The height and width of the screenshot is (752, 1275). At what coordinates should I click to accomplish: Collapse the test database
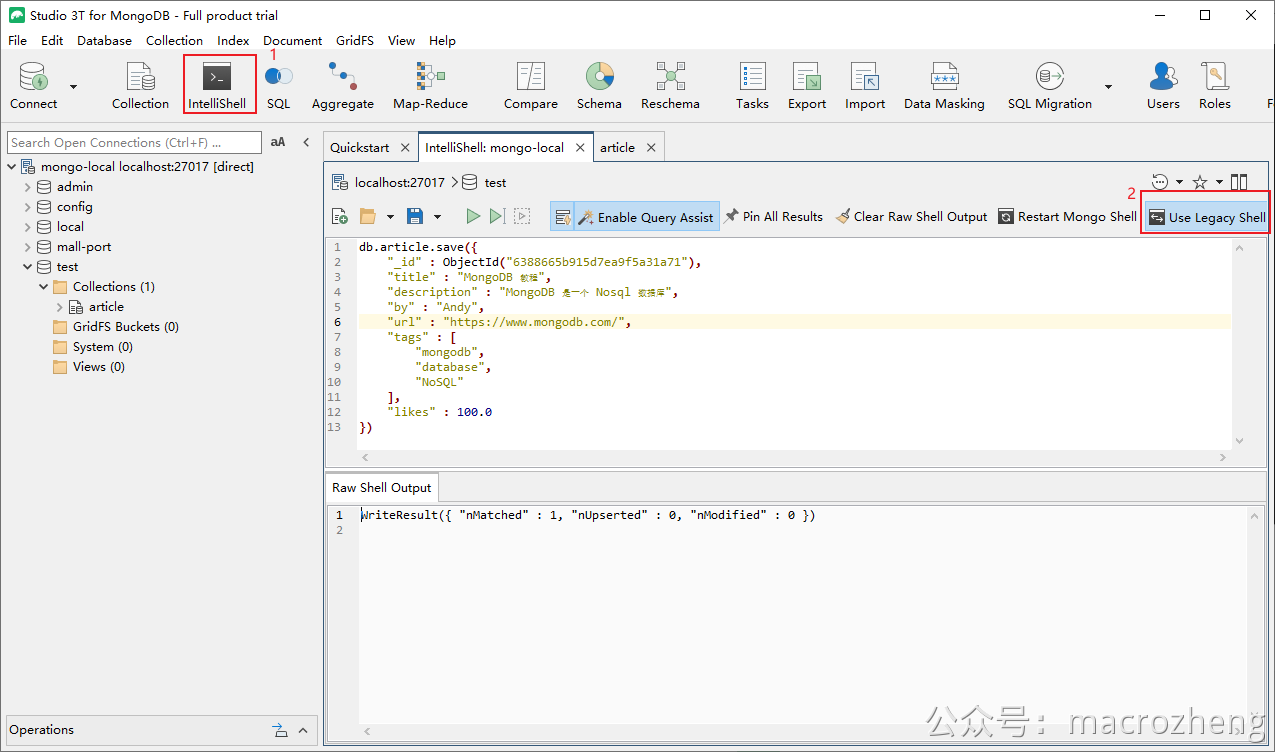click(28, 267)
